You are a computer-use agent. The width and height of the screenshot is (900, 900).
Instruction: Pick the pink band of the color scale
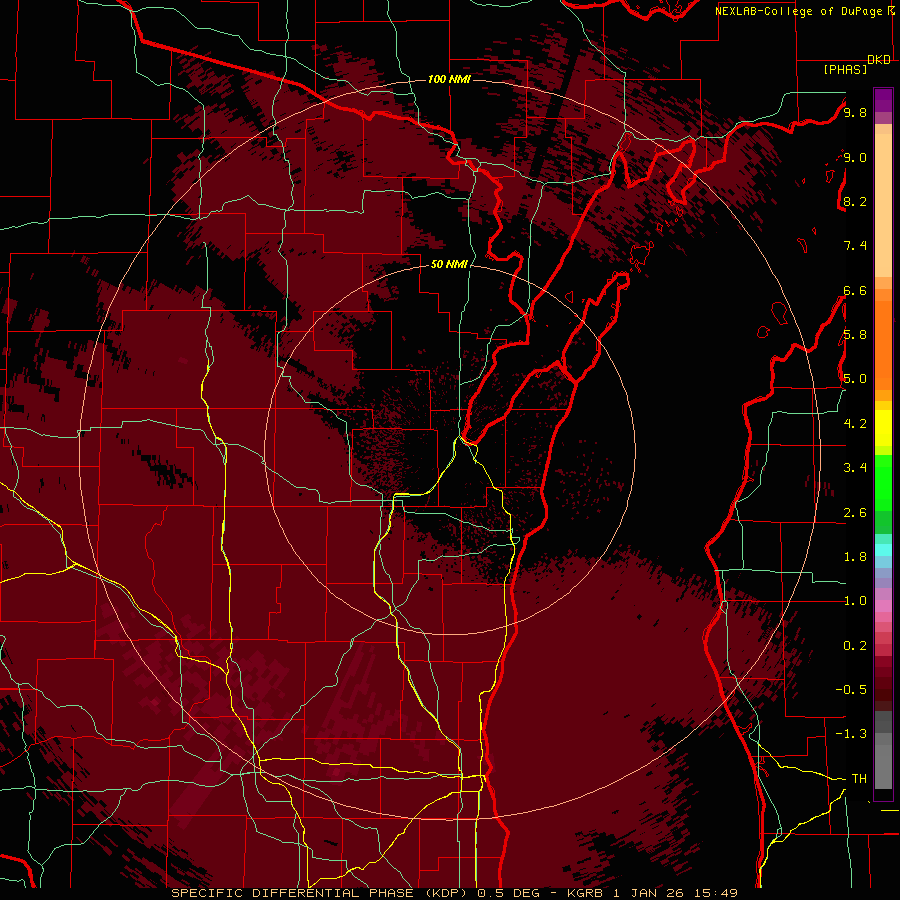[883, 606]
